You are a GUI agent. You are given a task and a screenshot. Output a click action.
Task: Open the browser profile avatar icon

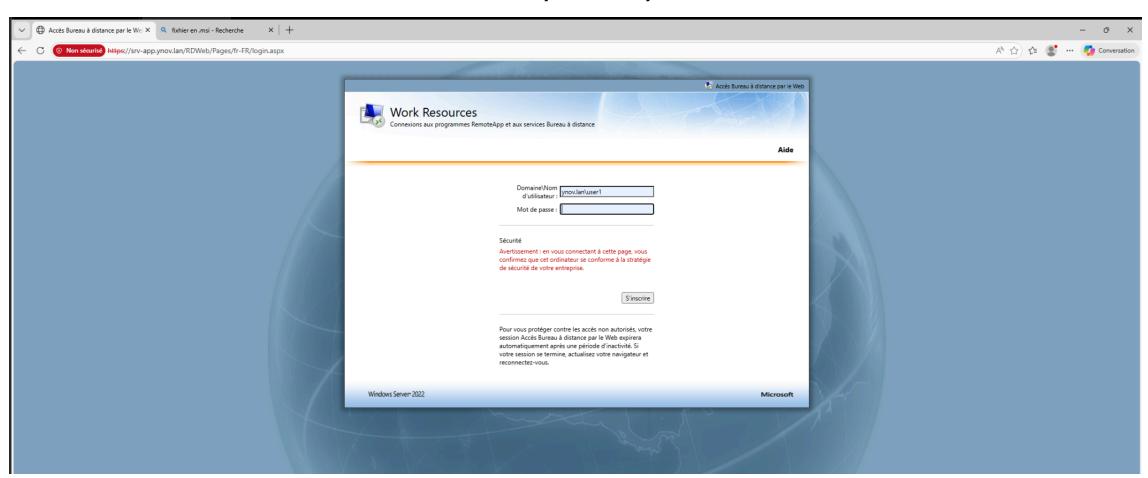click(1052, 51)
